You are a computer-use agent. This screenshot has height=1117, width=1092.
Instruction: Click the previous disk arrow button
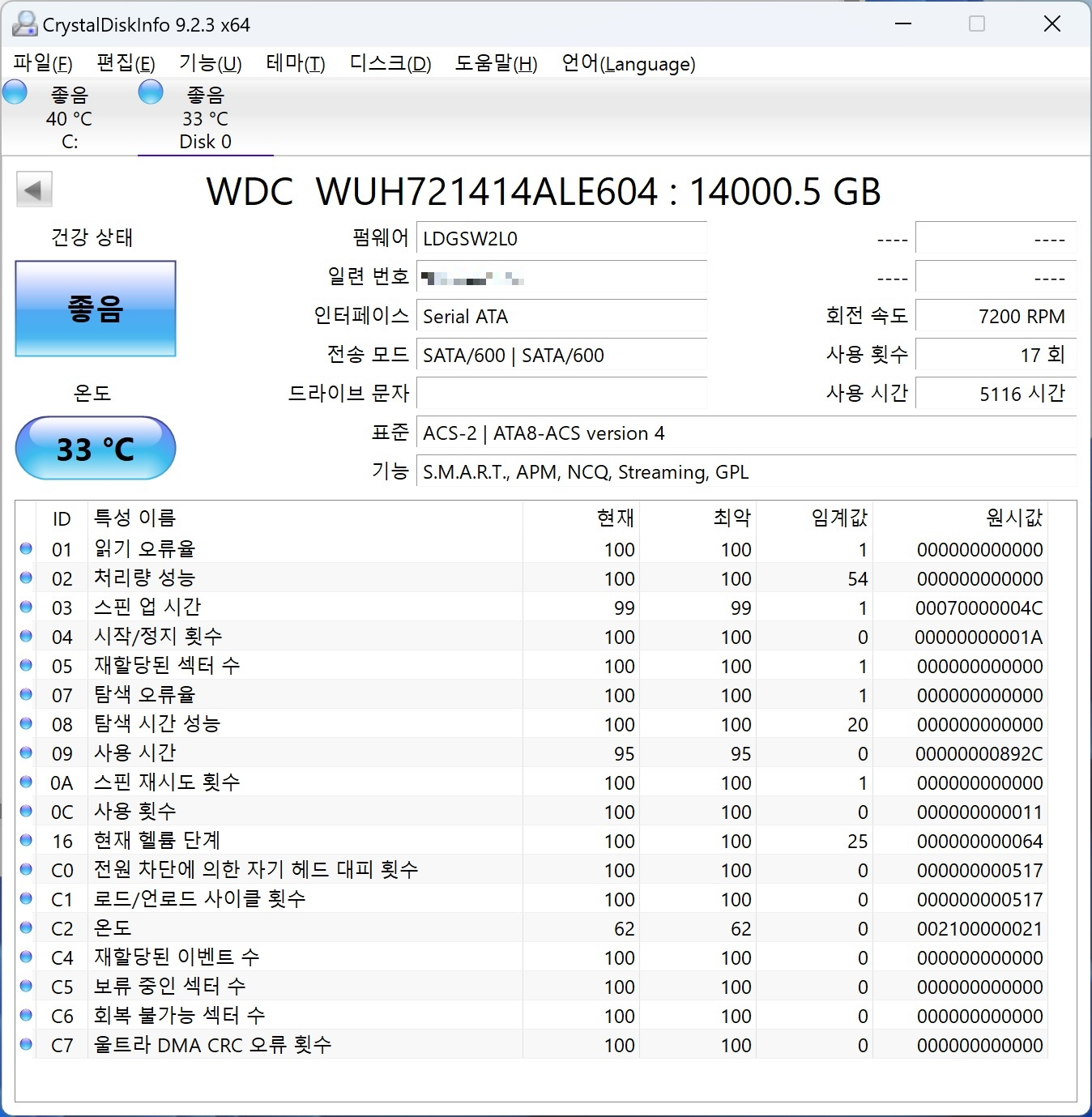[34, 190]
